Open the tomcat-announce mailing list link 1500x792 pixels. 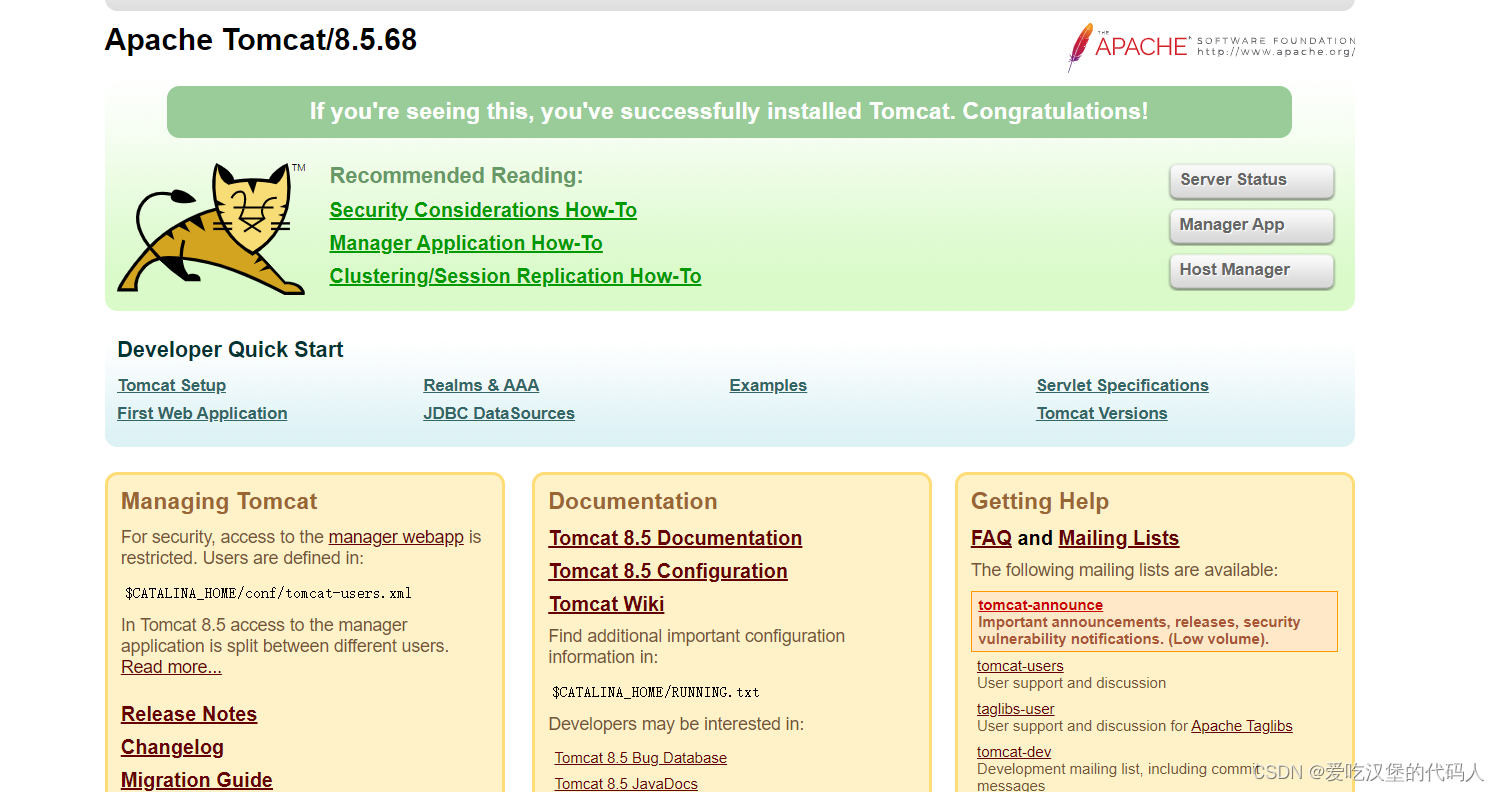point(1040,605)
